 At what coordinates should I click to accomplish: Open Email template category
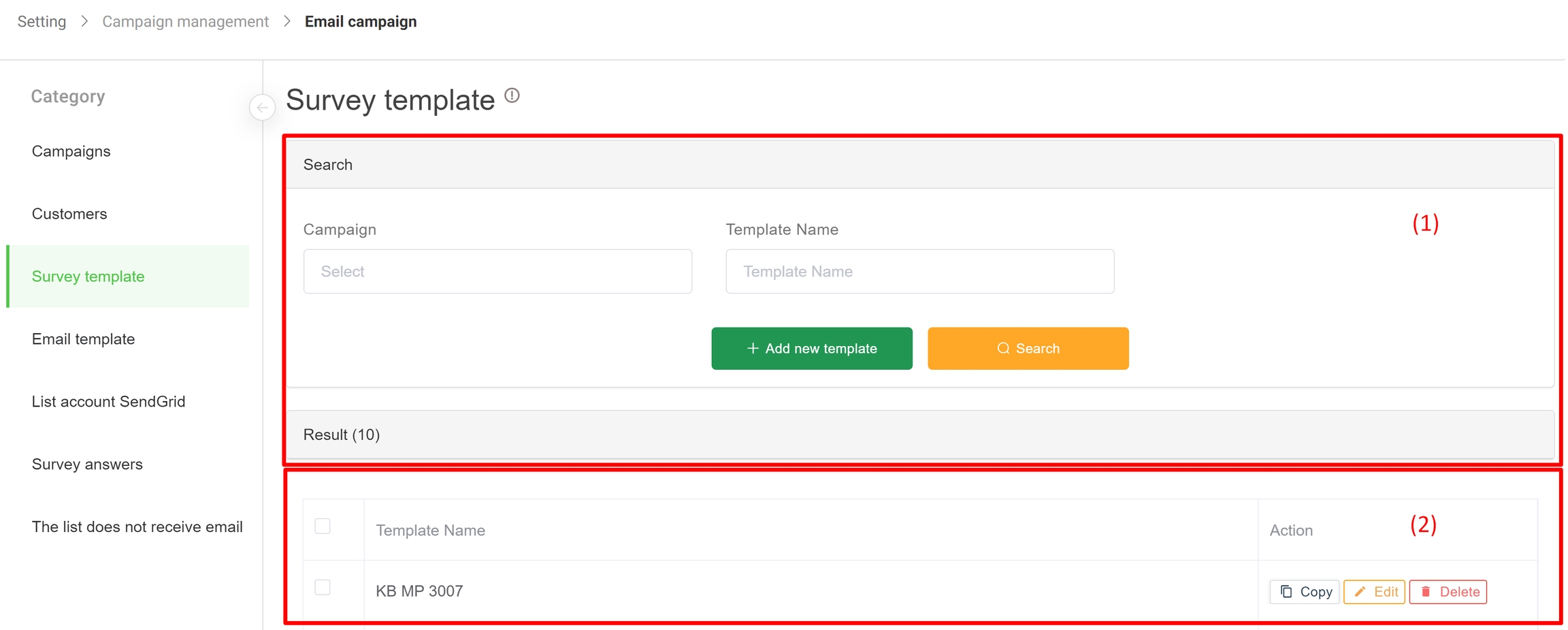[84, 339]
